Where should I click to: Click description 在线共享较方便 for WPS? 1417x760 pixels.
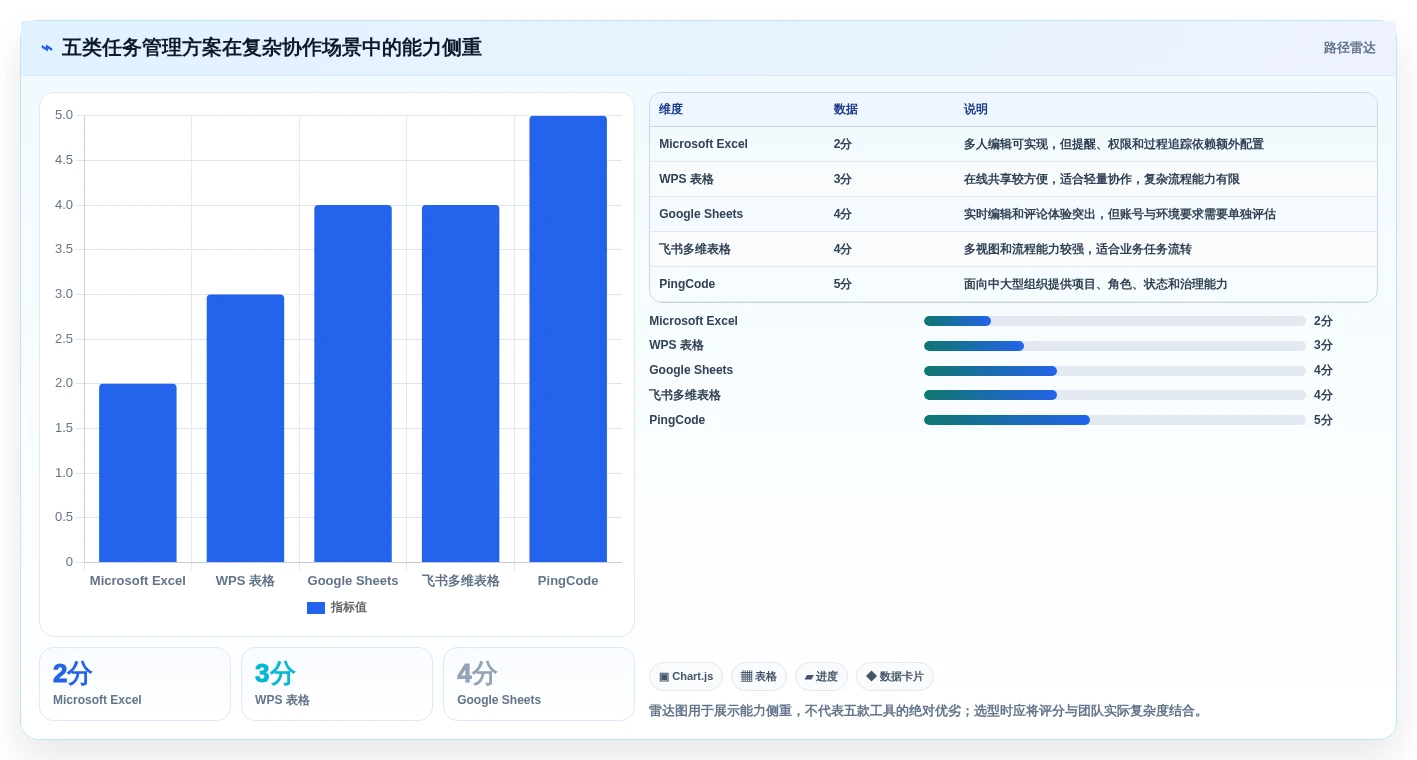1101,179
